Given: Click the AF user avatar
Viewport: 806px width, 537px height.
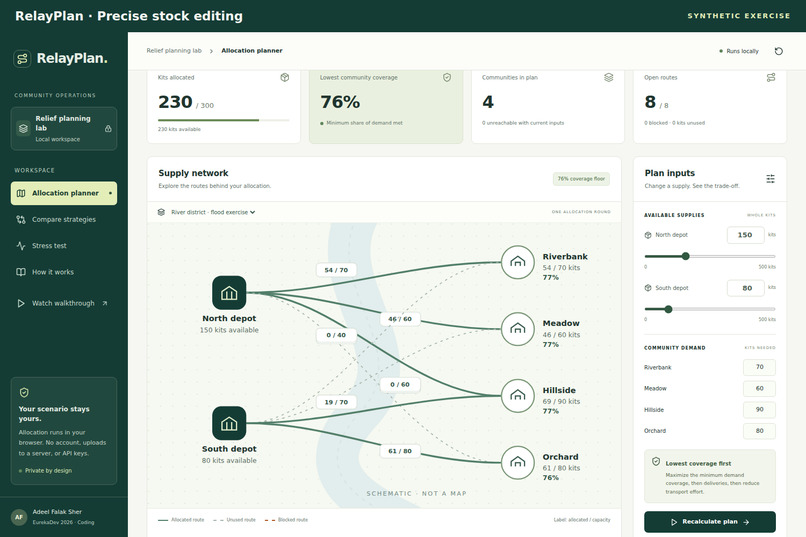Looking at the screenshot, I should (19, 517).
